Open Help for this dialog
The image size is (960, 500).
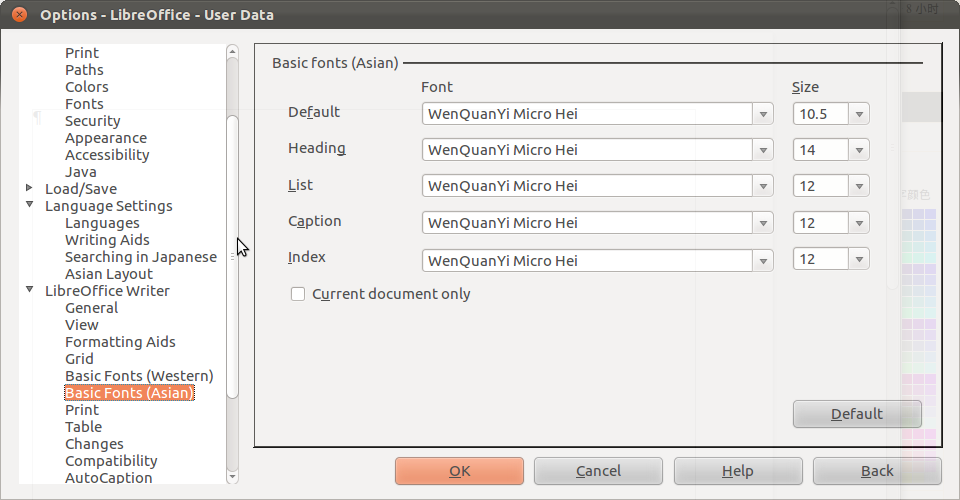(x=738, y=471)
